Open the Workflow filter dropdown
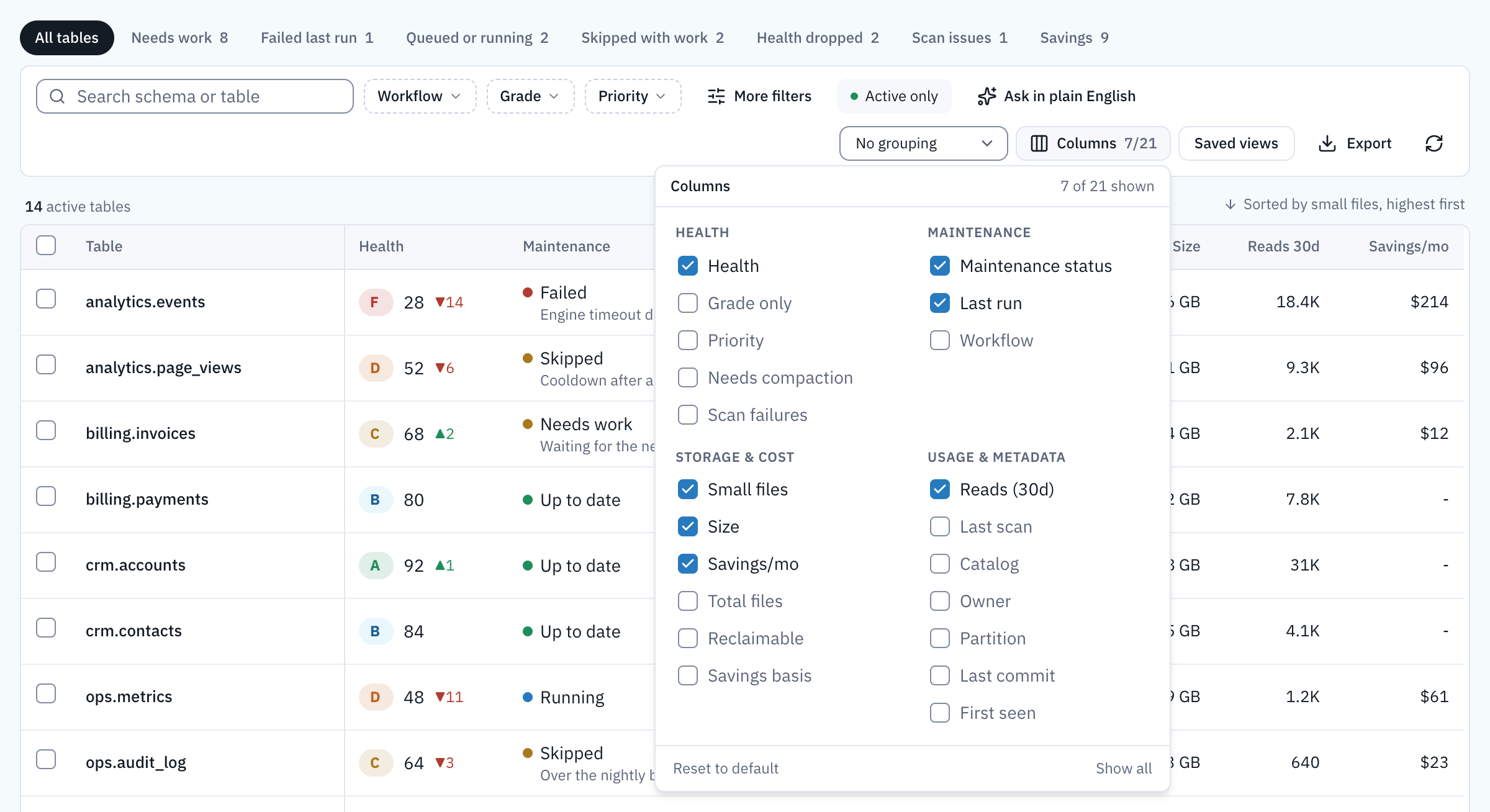Screen dimensions: 1490x812 click(420, 96)
